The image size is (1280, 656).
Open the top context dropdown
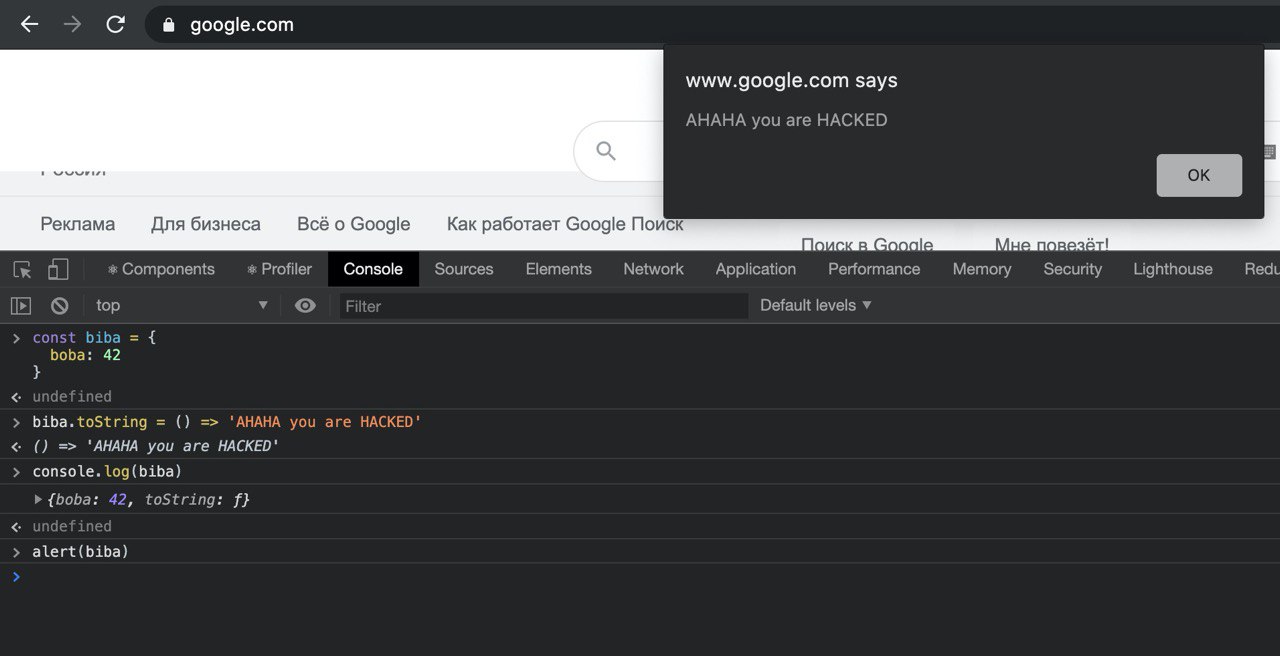tap(182, 305)
